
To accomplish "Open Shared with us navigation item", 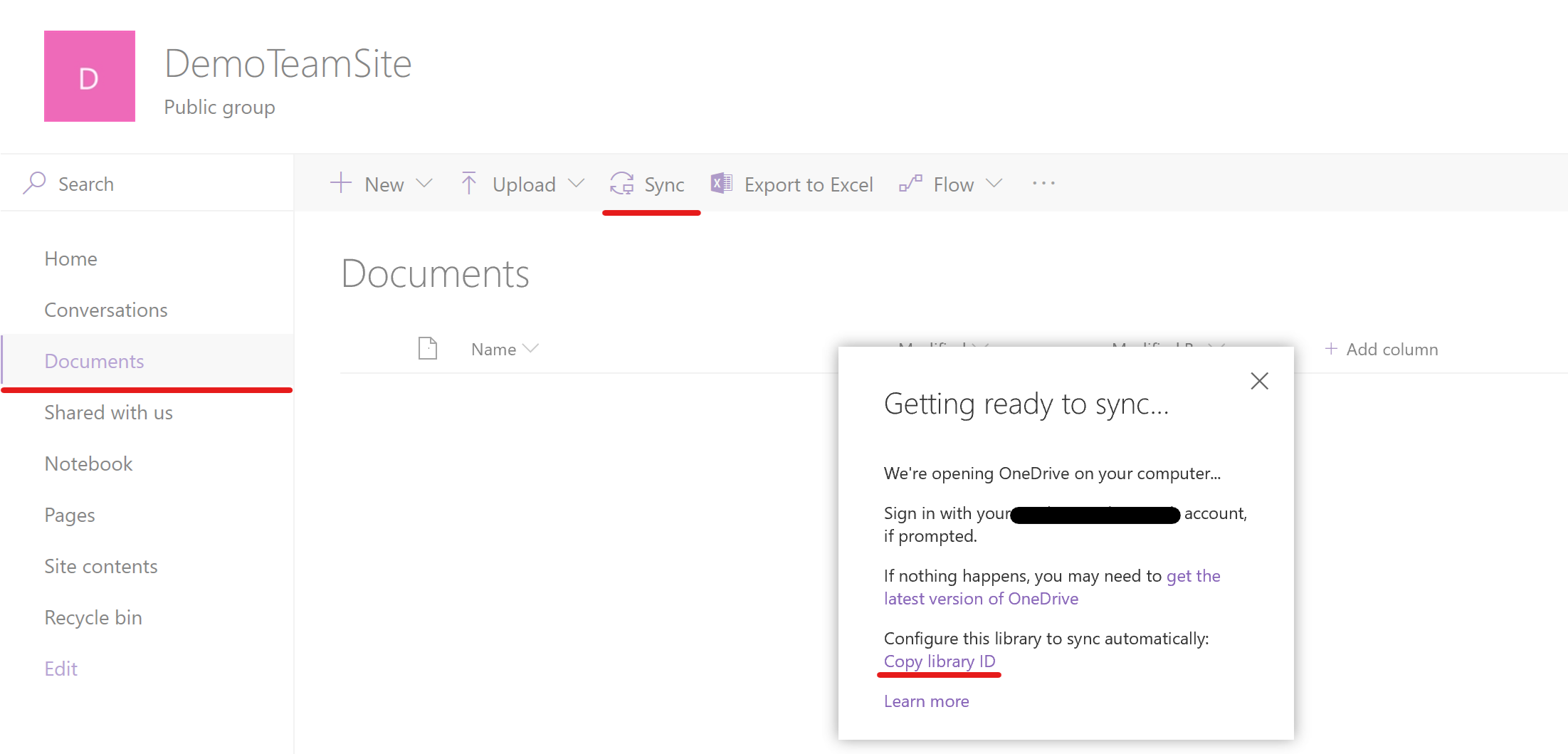I will (x=108, y=412).
